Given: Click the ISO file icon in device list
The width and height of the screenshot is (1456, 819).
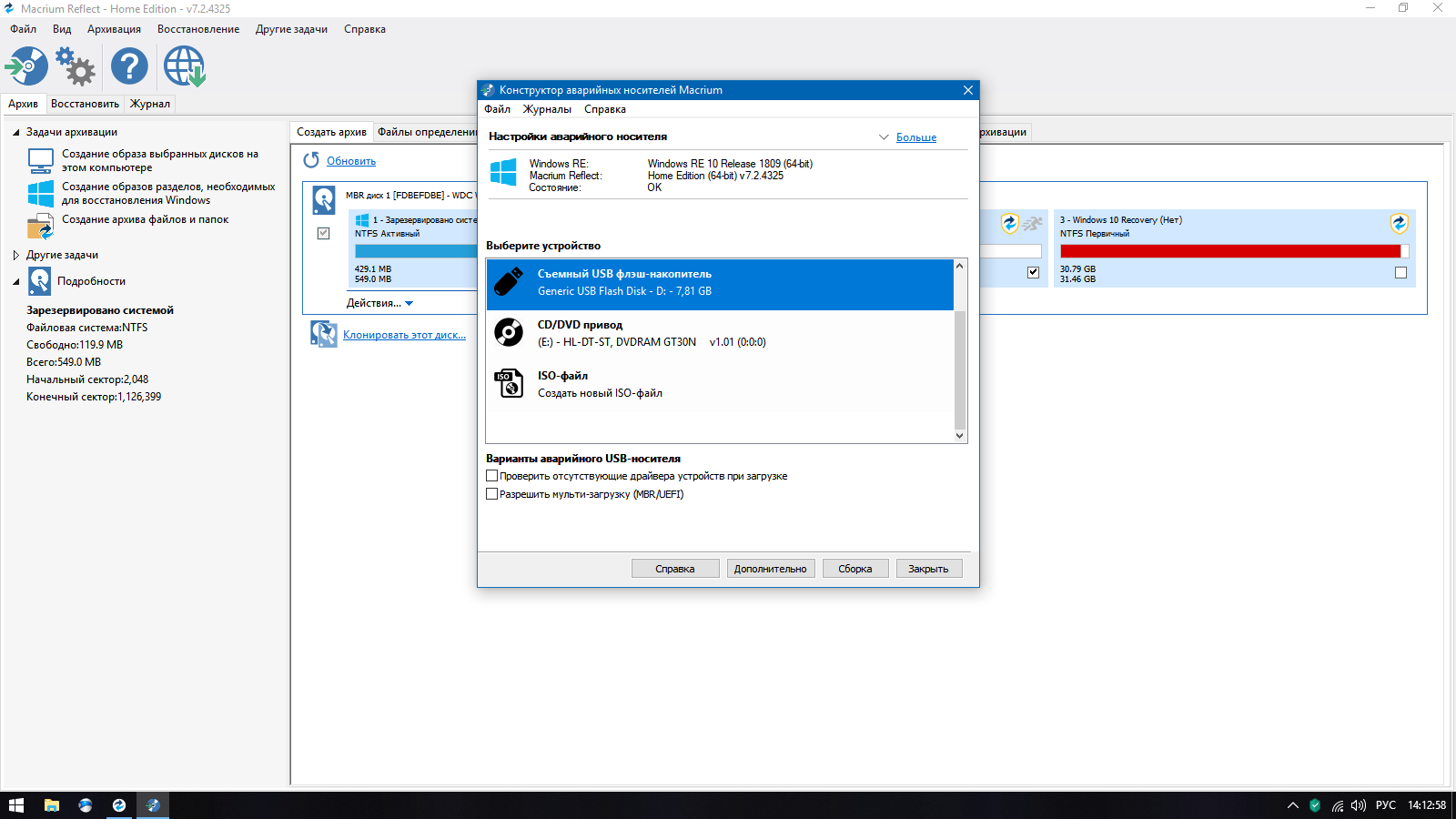Looking at the screenshot, I should pos(509,383).
